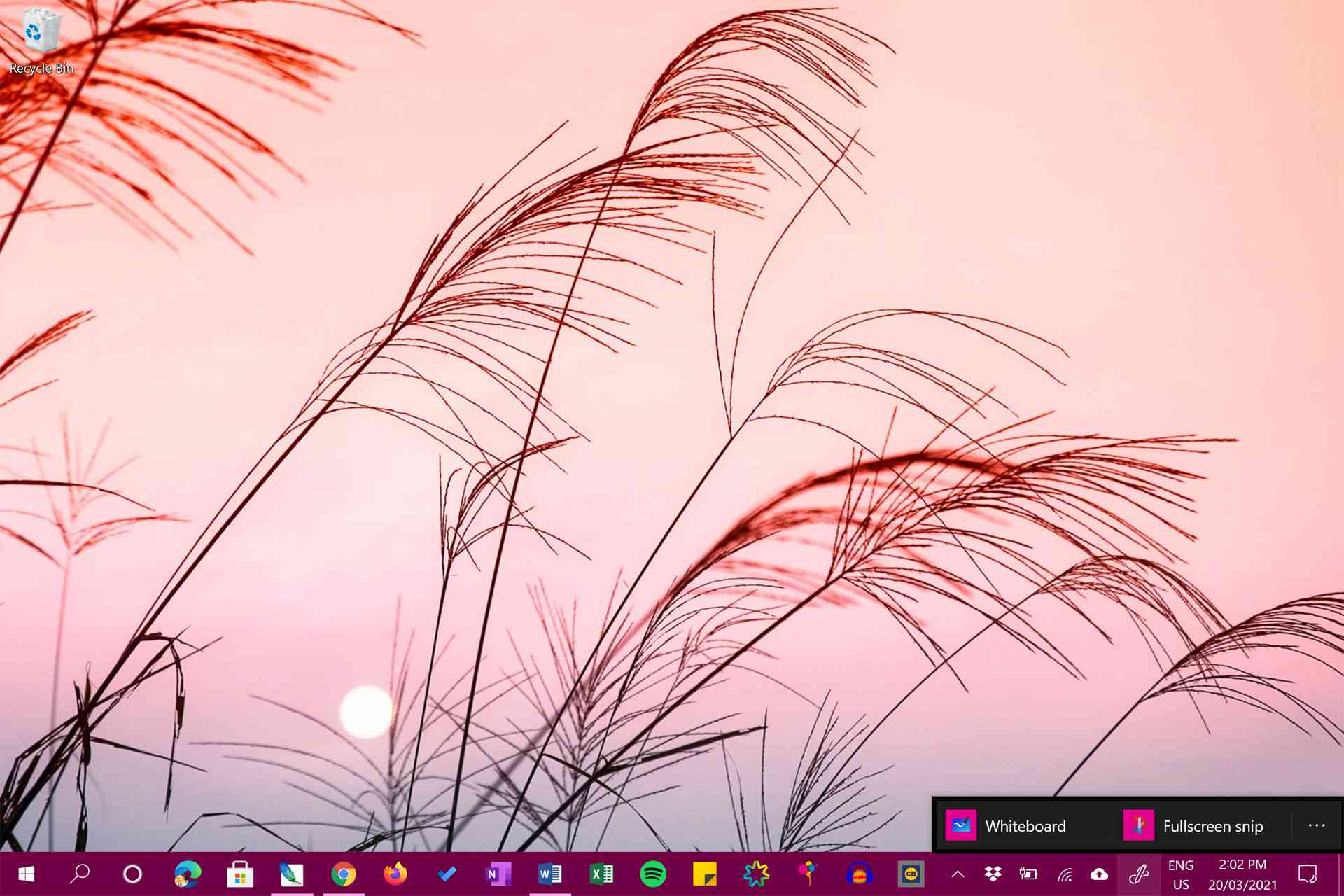This screenshot has width=1344, height=896.
Task: Open the feather quill app on taskbar
Action: tap(292, 874)
